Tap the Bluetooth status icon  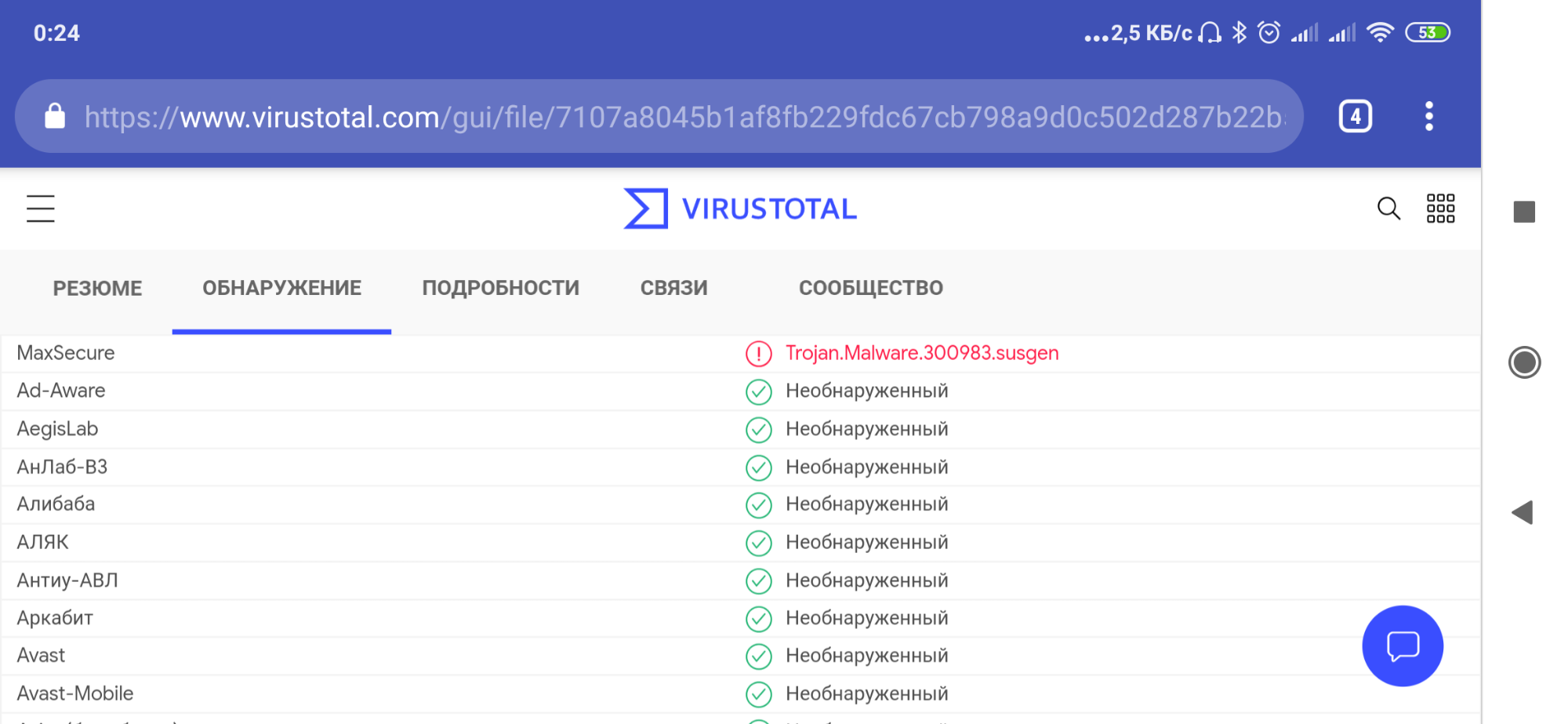pyautogui.click(x=1239, y=32)
